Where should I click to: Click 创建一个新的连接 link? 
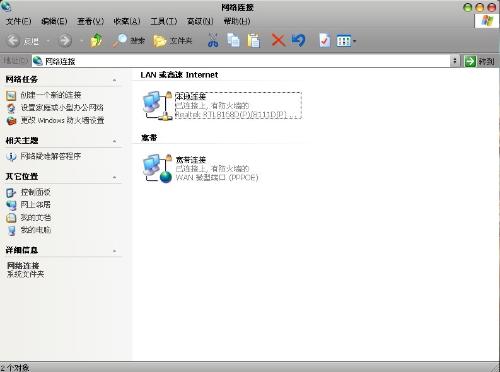(51, 95)
